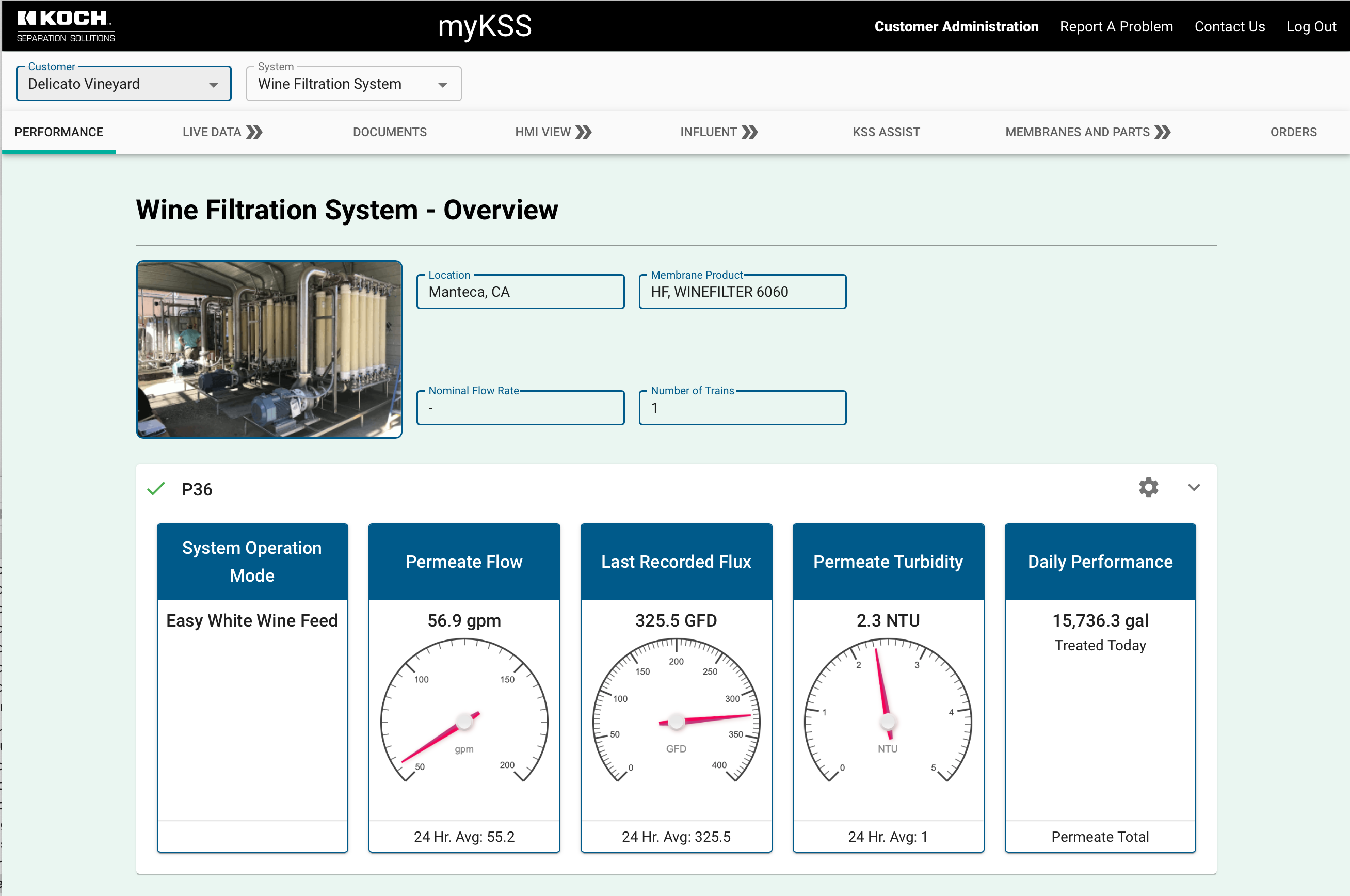Go to the HMI View tab
The height and width of the screenshot is (896, 1350).
pos(553,132)
